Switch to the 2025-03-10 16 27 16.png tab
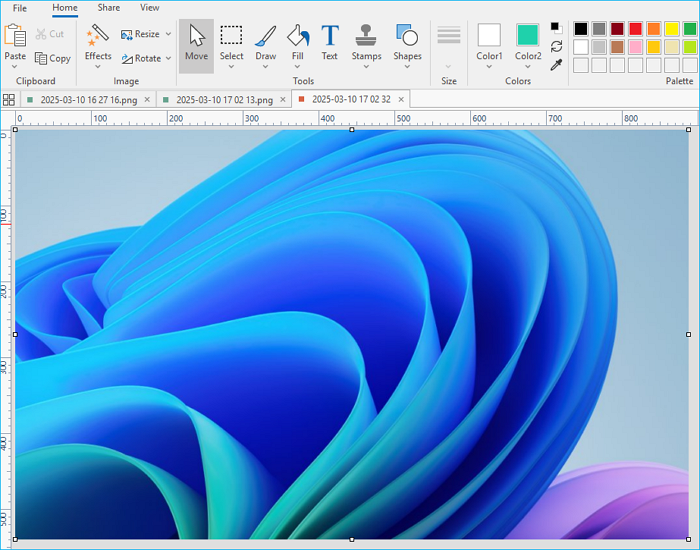The width and height of the screenshot is (700, 550). pos(87,100)
